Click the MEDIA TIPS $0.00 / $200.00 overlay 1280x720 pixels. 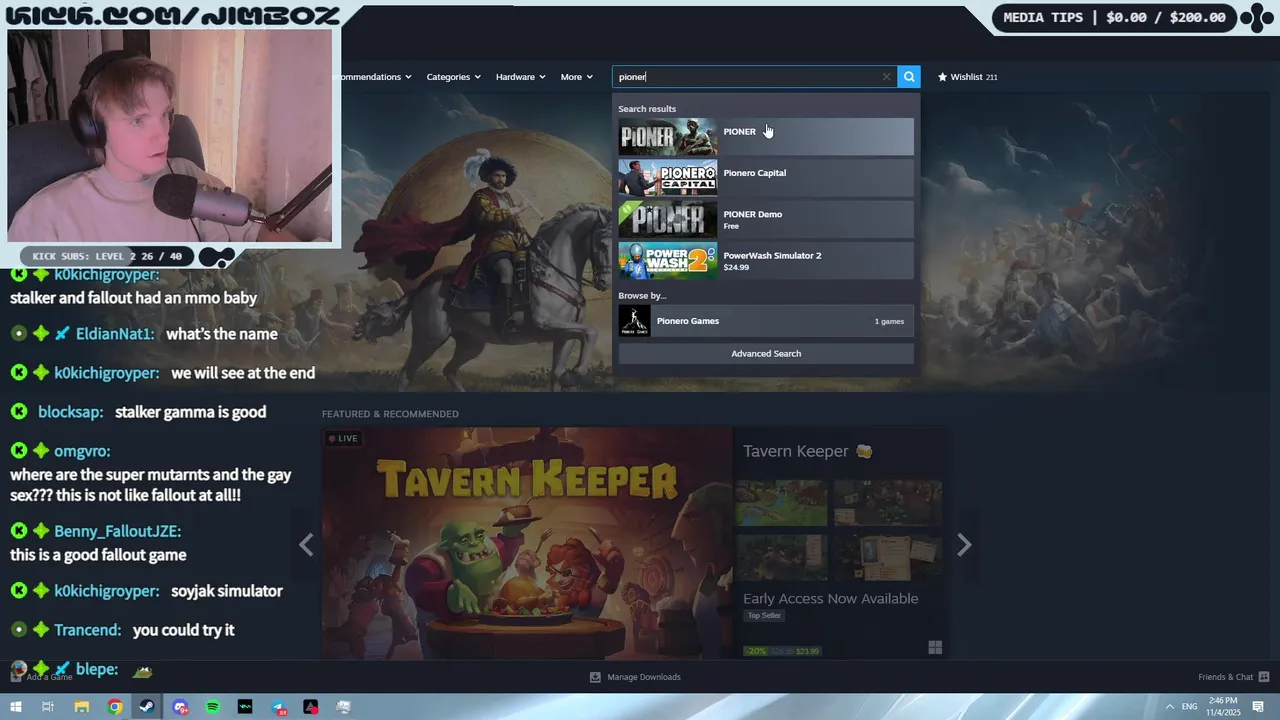1114,17
